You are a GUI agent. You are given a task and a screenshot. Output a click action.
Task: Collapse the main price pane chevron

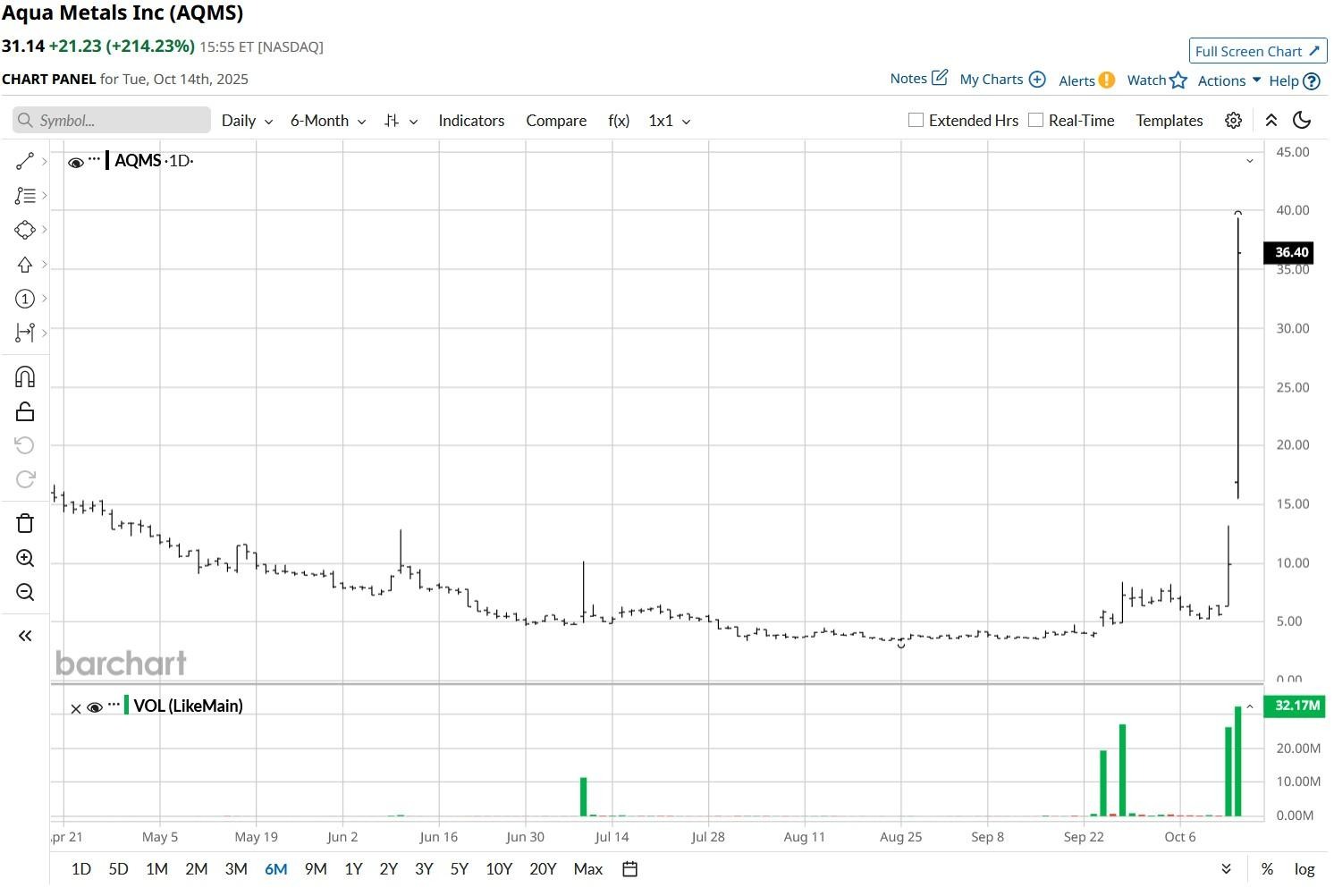pyautogui.click(x=1250, y=161)
